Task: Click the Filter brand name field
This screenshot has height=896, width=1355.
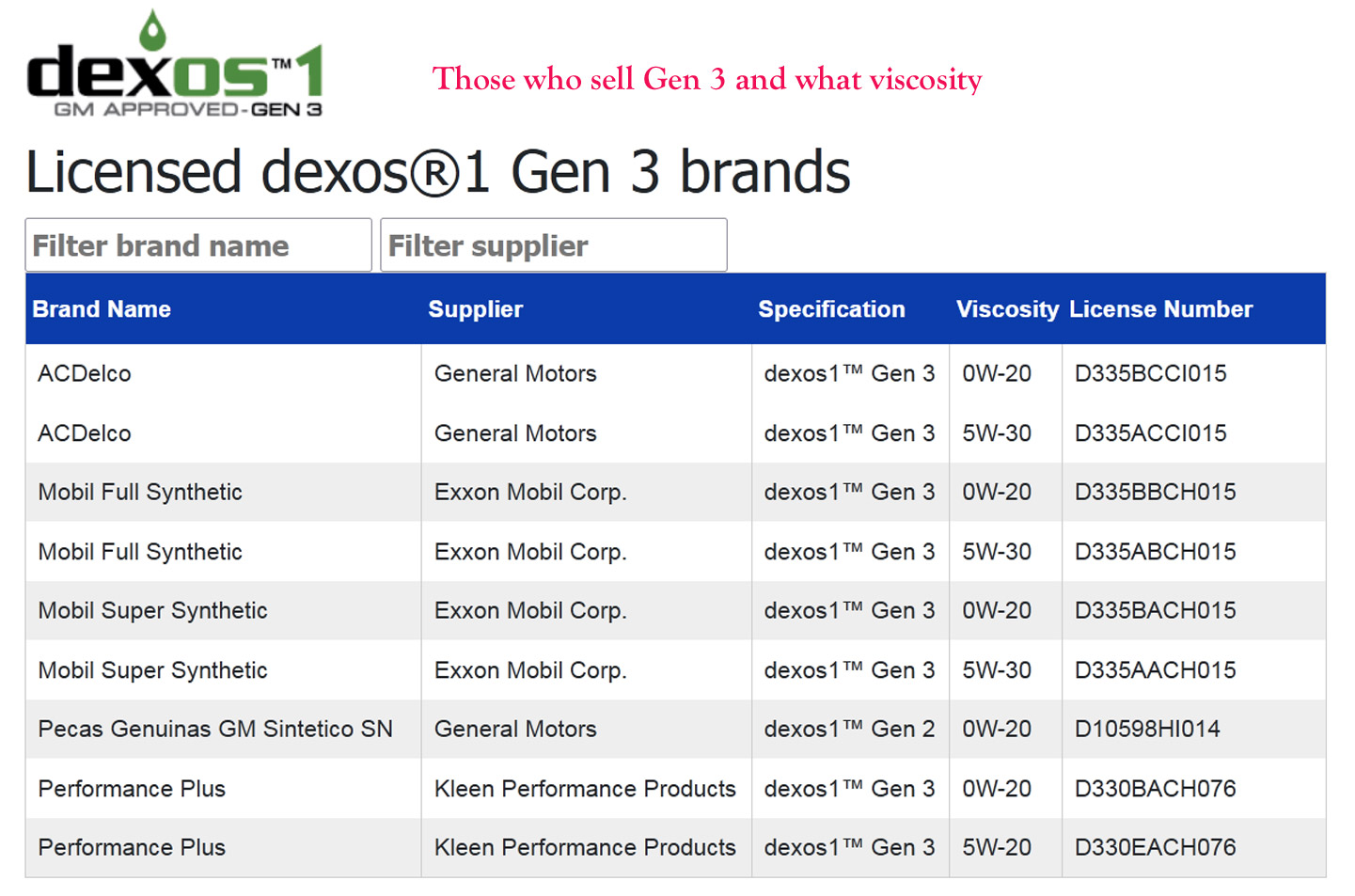Action: pos(198,245)
